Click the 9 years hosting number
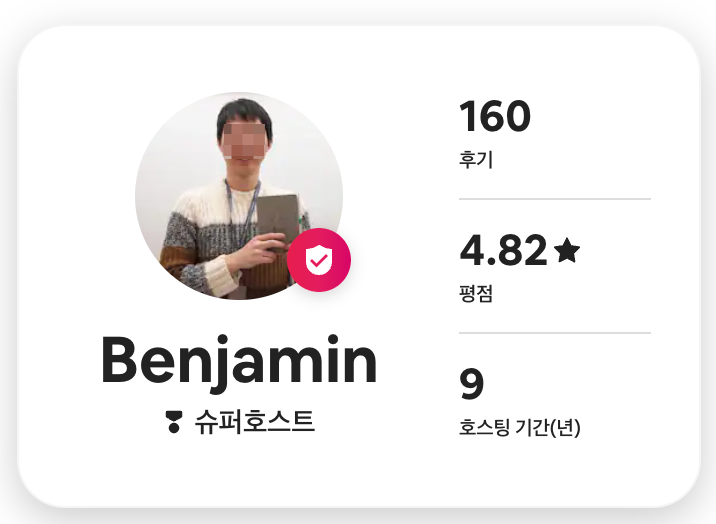716x524 pixels. [471, 384]
